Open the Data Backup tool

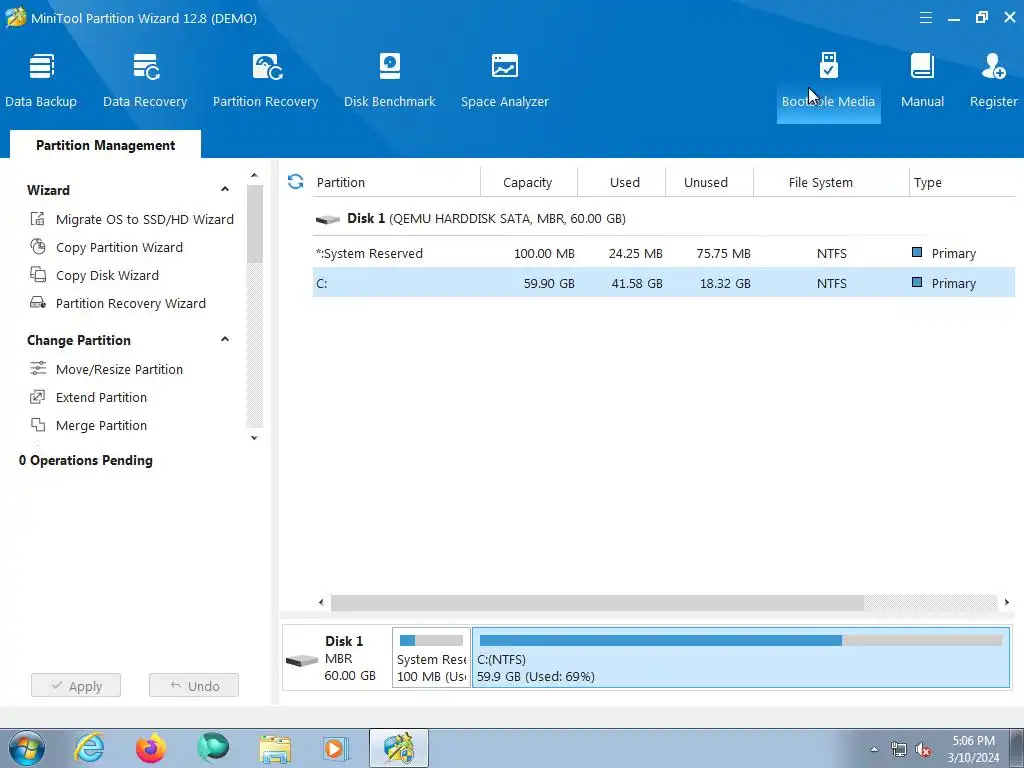click(41, 81)
